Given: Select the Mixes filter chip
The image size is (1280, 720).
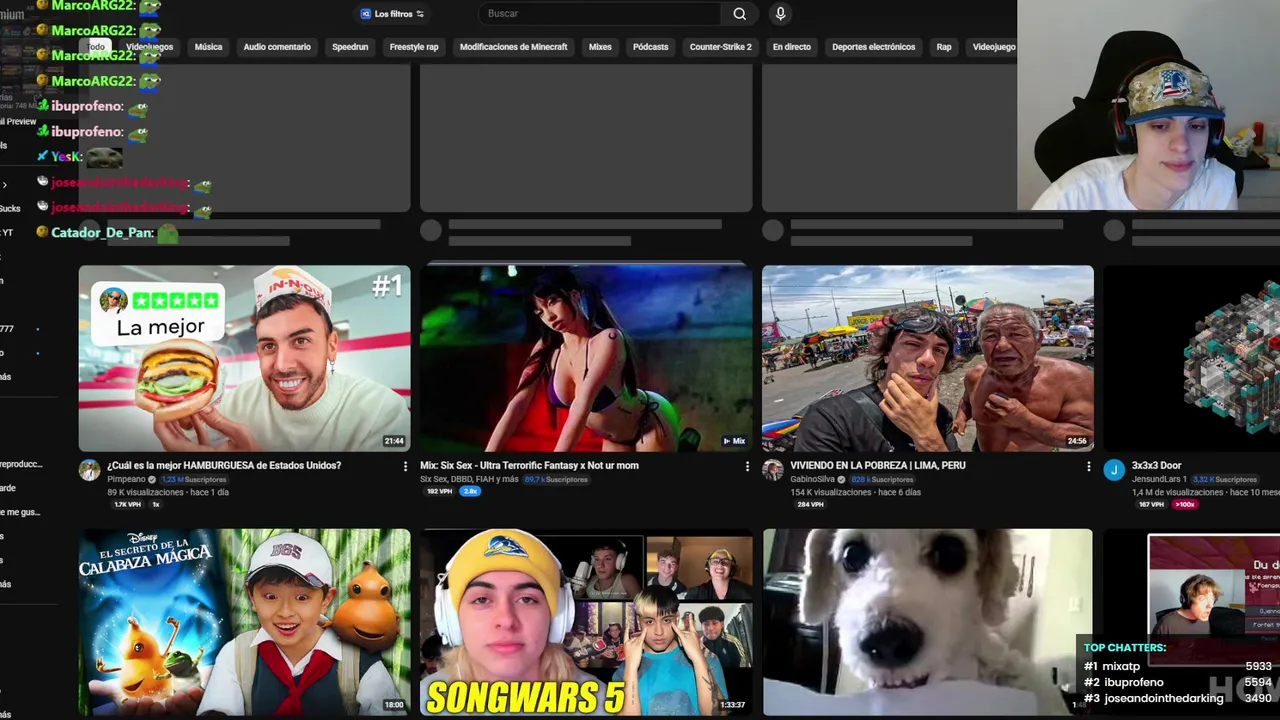Looking at the screenshot, I should click(600, 47).
